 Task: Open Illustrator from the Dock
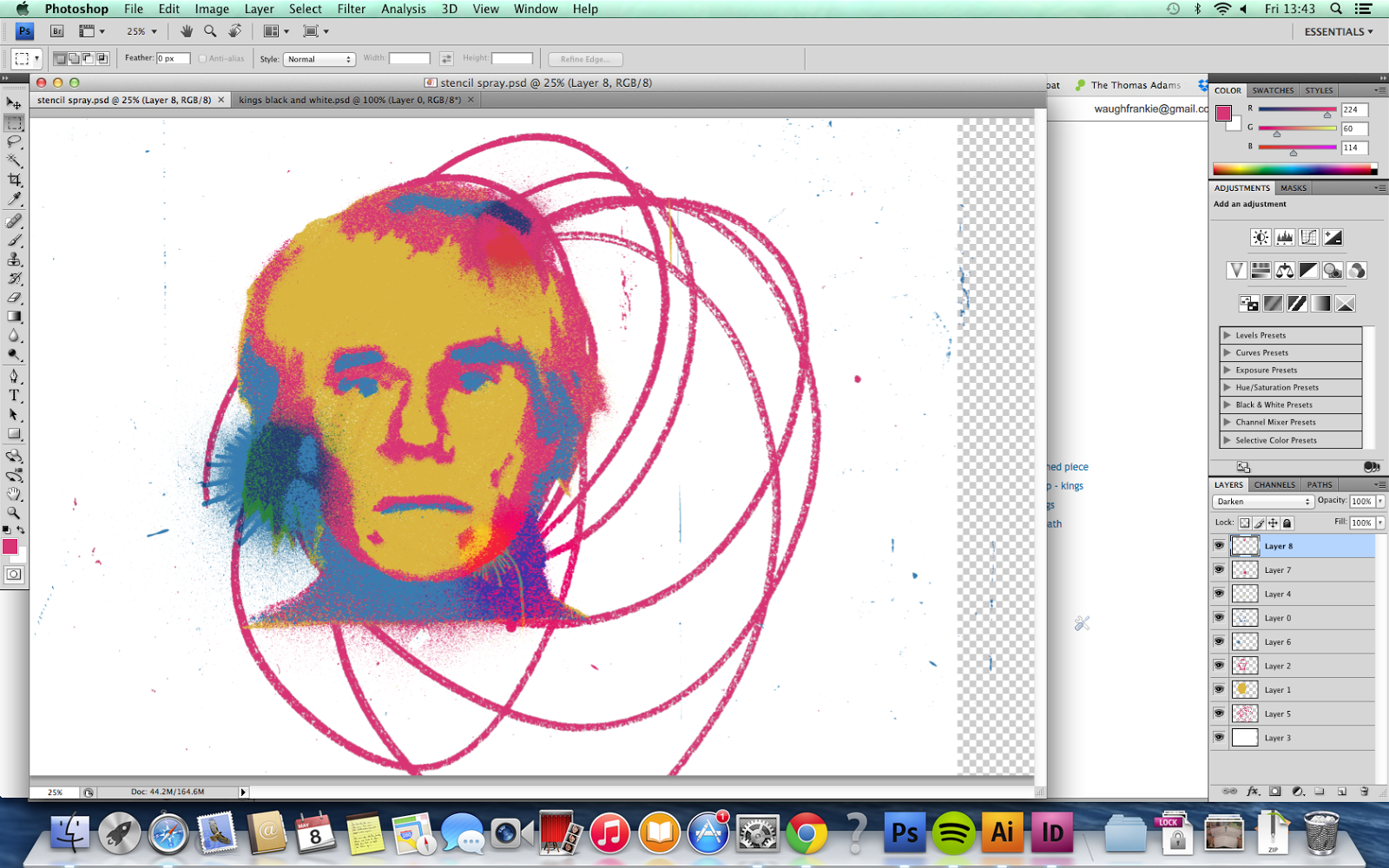coord(1003,833)
